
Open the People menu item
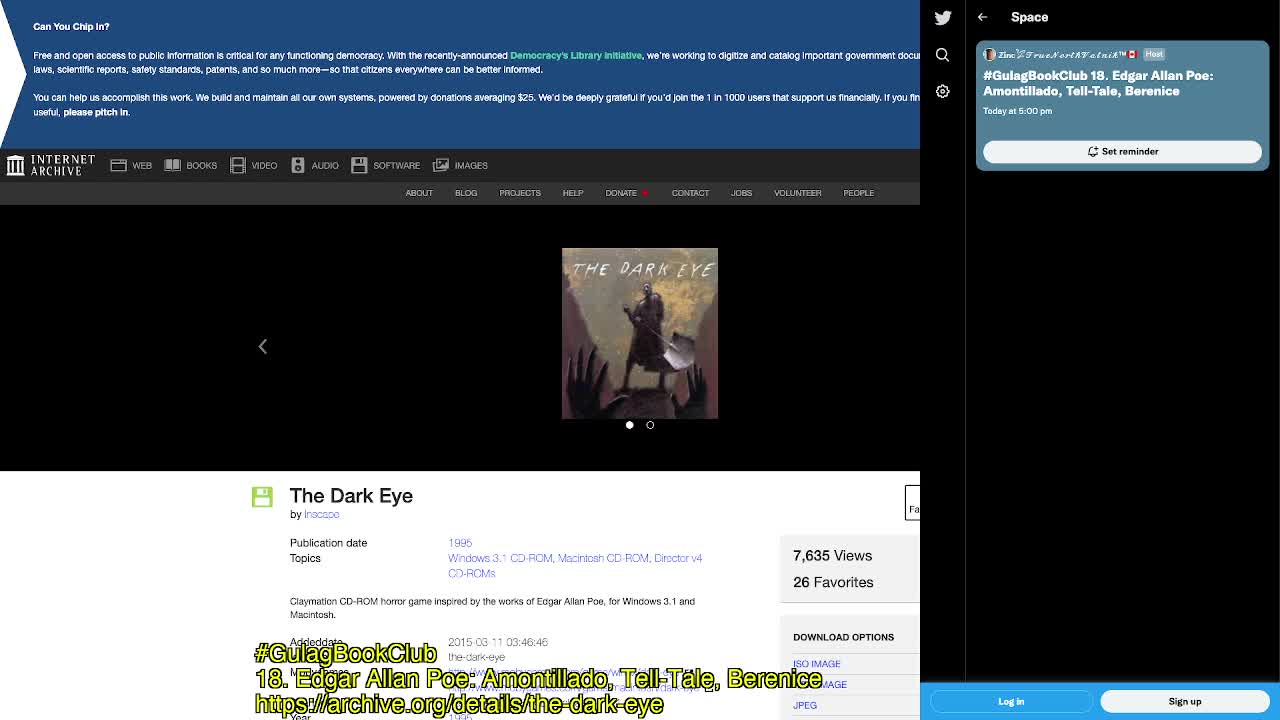click(858, 193)
